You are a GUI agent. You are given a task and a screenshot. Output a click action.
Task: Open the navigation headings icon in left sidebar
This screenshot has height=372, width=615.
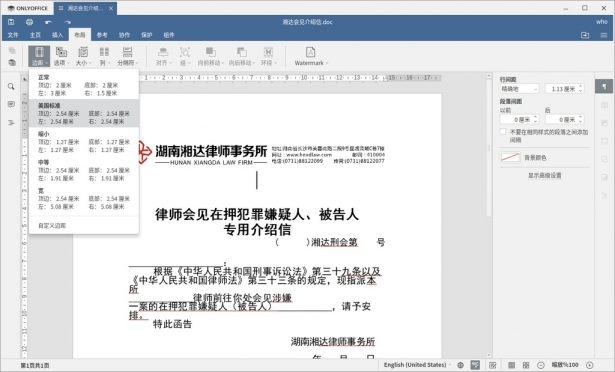[11, 123]
